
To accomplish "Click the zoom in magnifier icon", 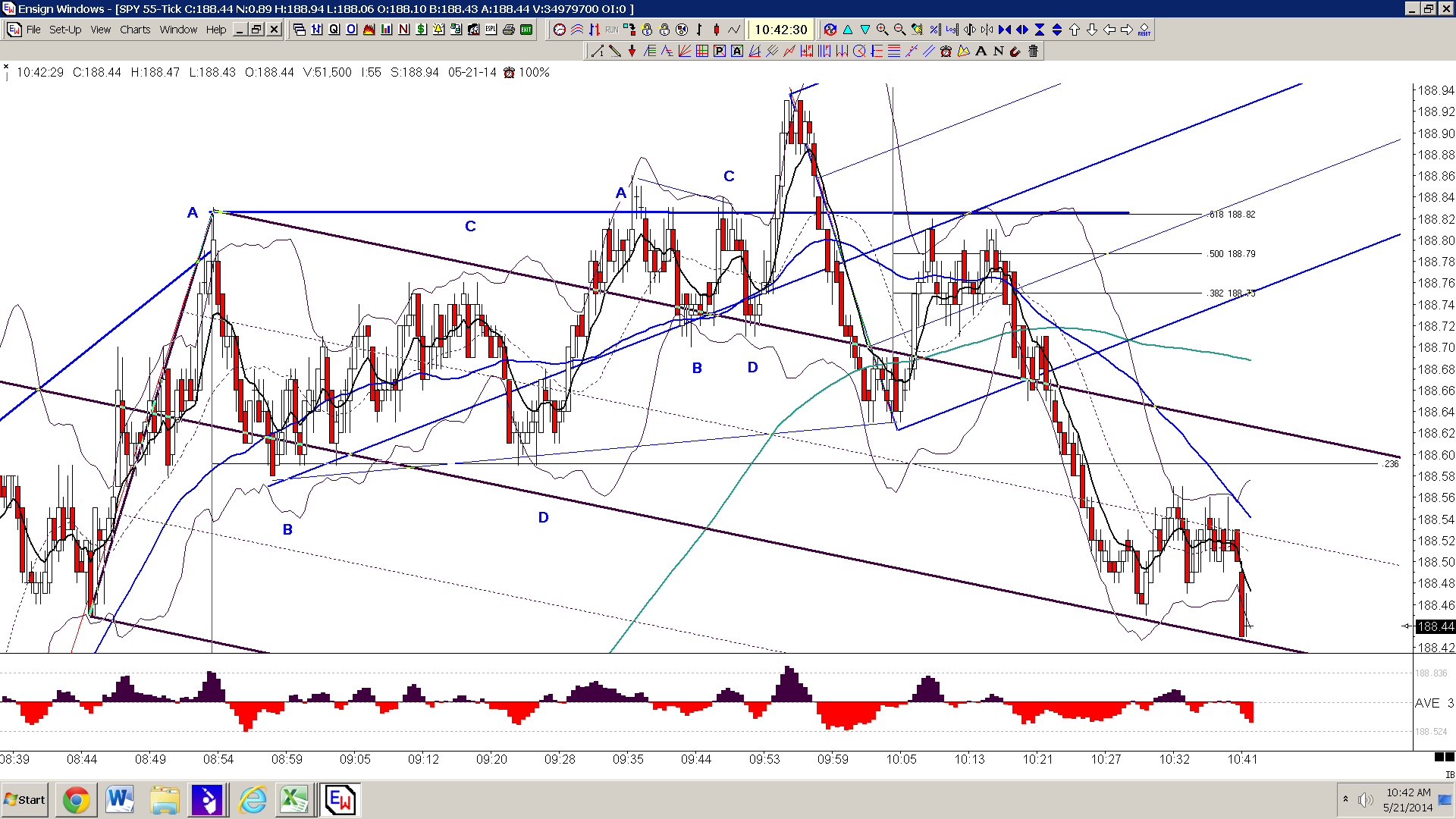I will click(883, 30).
